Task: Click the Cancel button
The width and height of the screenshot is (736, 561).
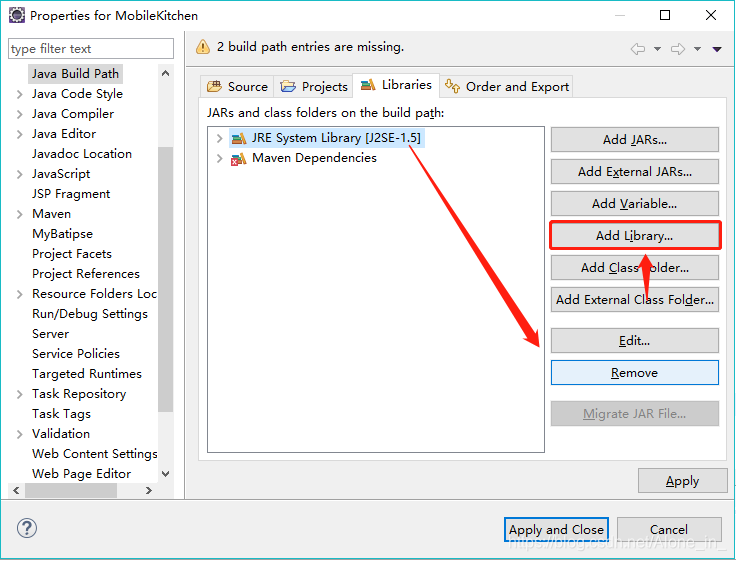Action: 669,530
